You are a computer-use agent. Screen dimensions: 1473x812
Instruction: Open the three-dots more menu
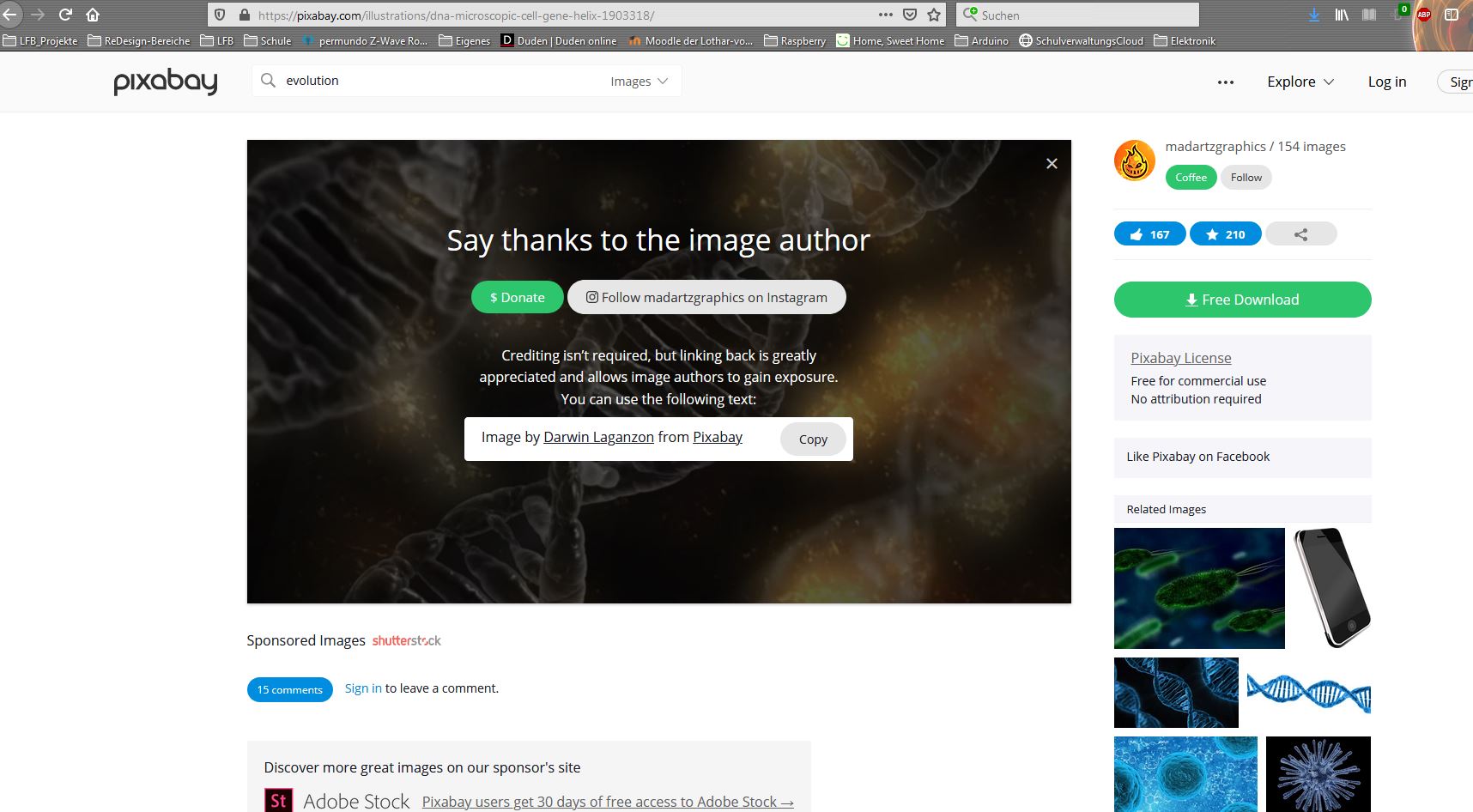[x=1225, y=82]
